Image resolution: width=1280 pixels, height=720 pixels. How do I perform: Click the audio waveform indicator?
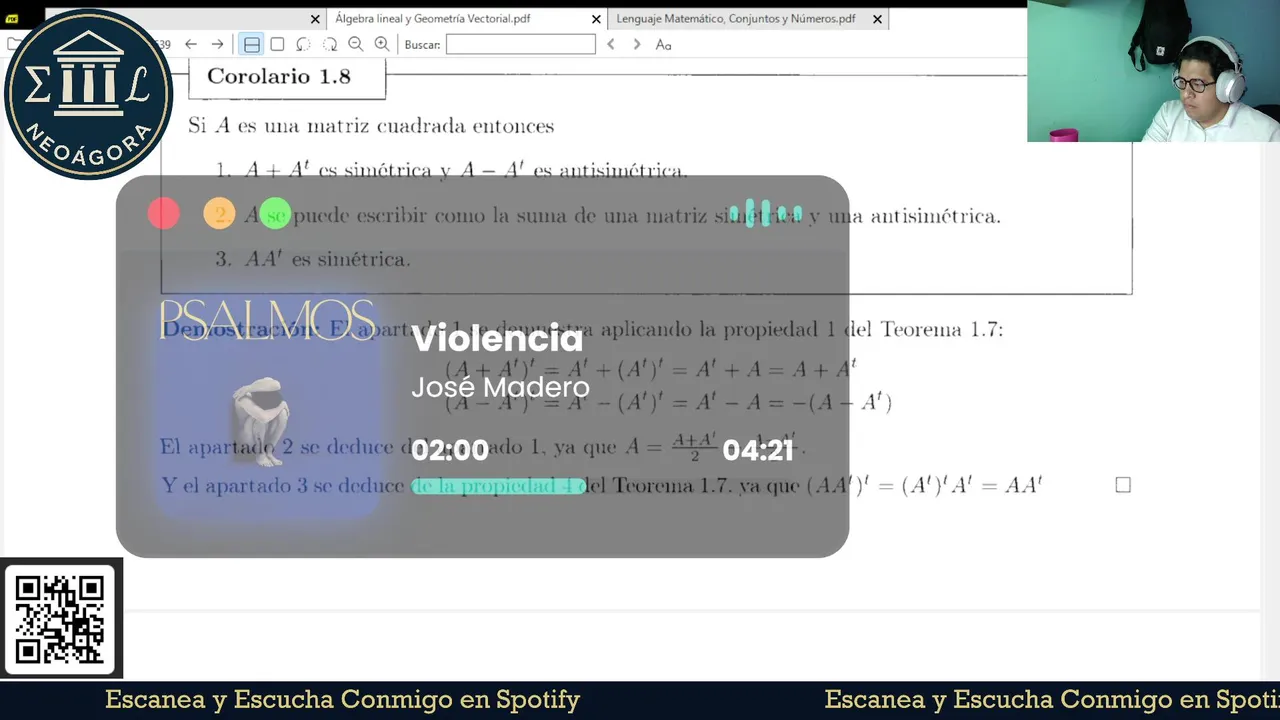pos(765,213)
